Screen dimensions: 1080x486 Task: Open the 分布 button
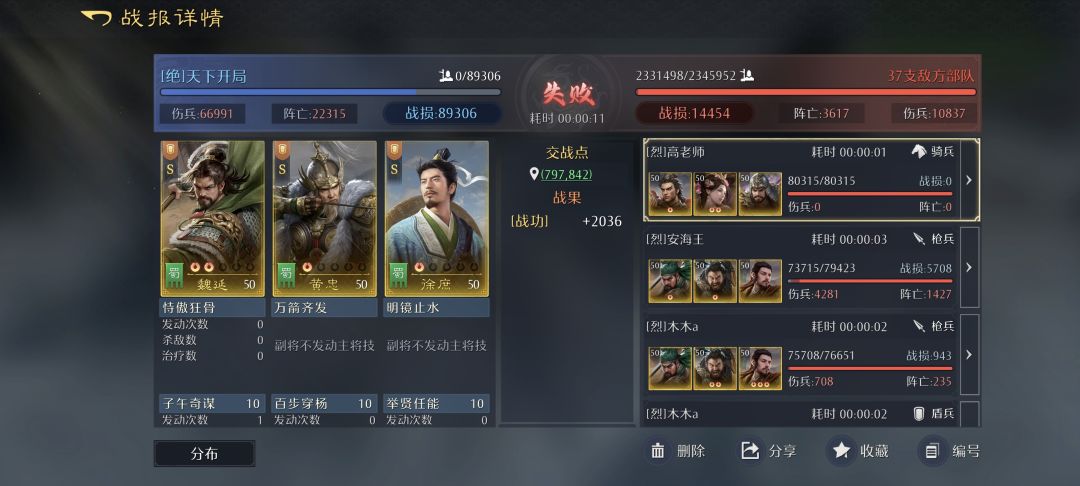pyautogui.click(x=205, y=454)
